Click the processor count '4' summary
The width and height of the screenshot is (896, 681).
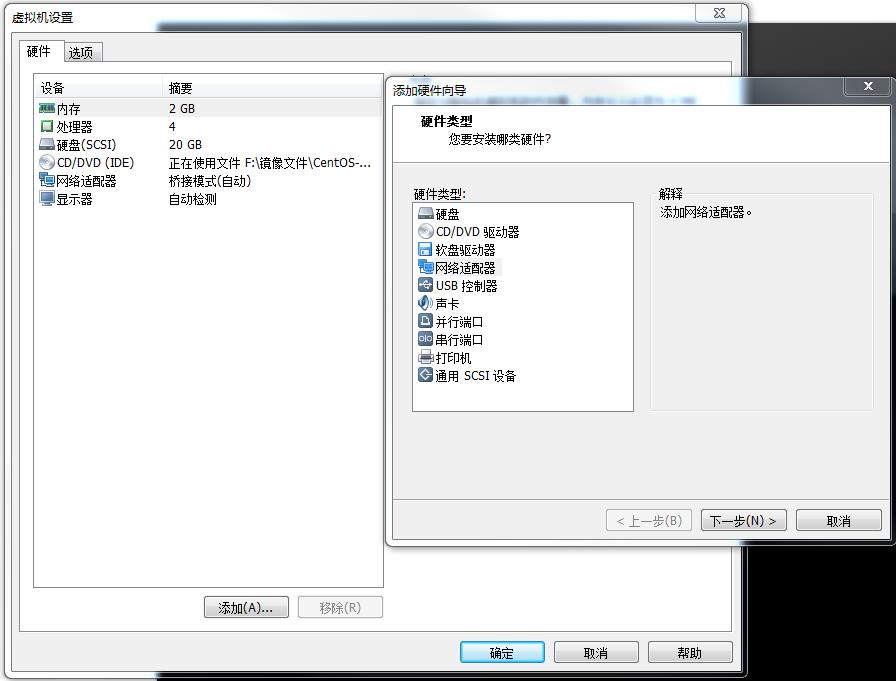tap(172, 126)
